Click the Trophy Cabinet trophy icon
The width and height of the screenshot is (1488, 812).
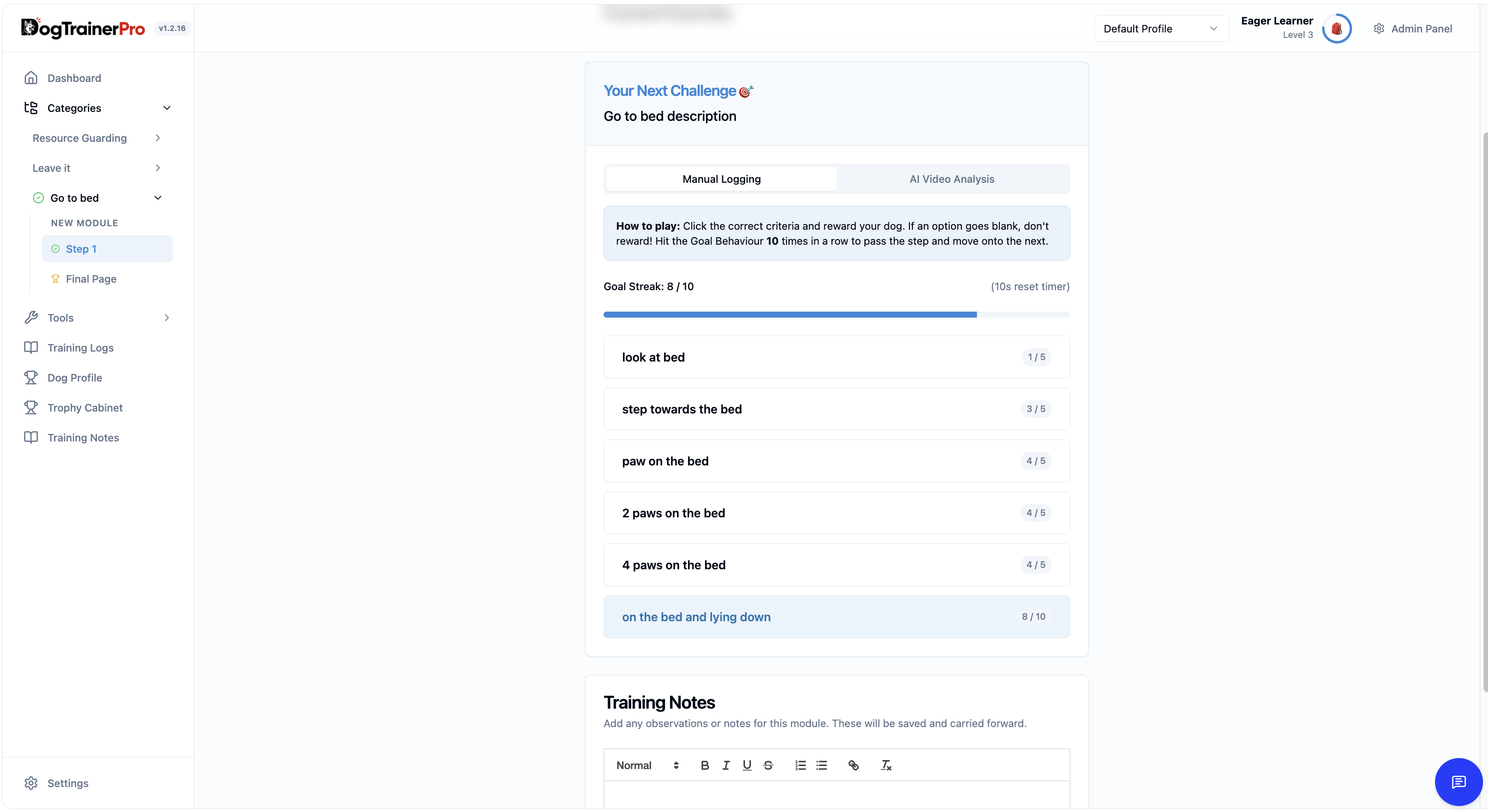(31, 407)
